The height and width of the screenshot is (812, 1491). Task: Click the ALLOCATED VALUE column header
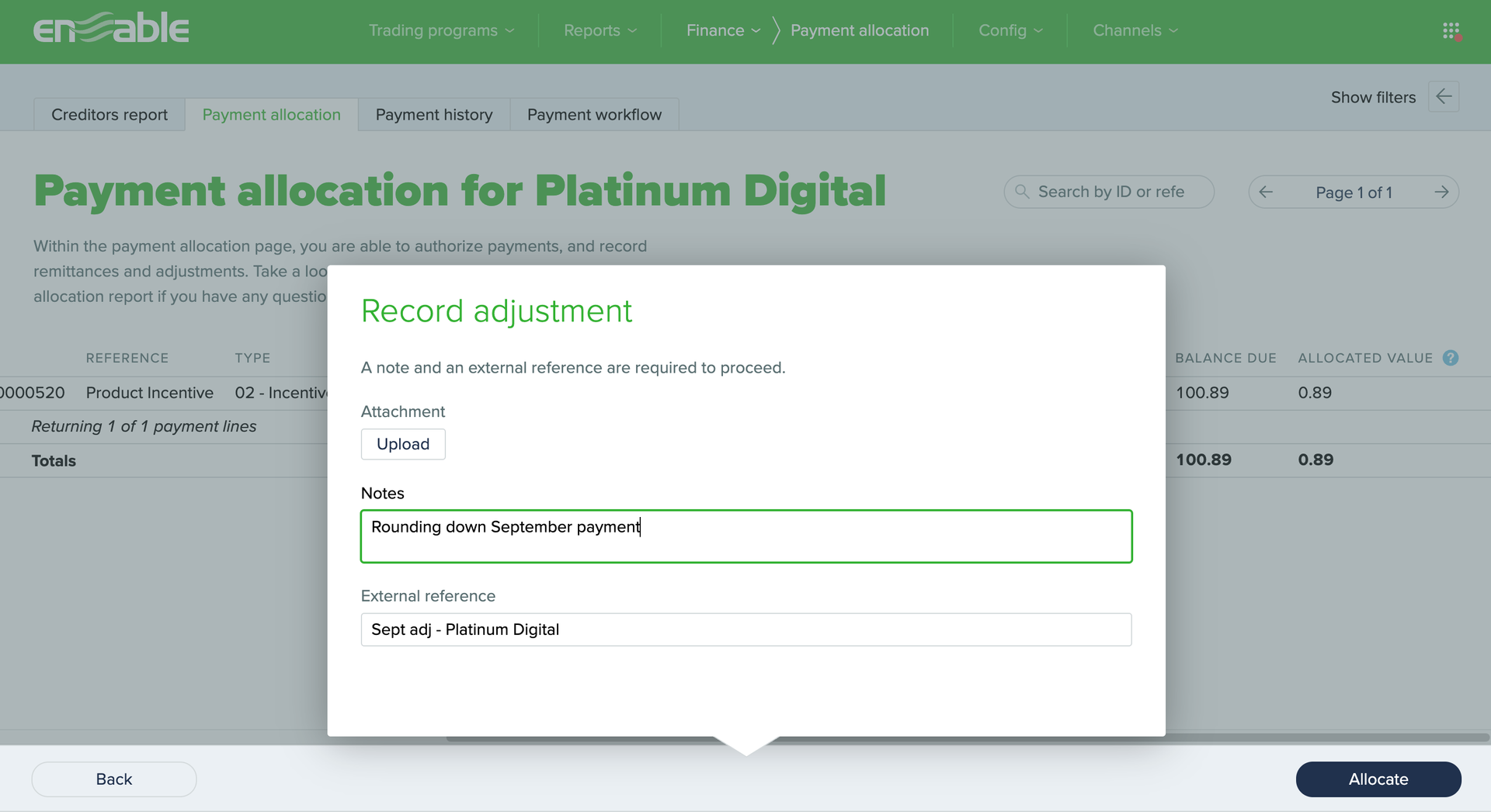(x=1365, y=358)
